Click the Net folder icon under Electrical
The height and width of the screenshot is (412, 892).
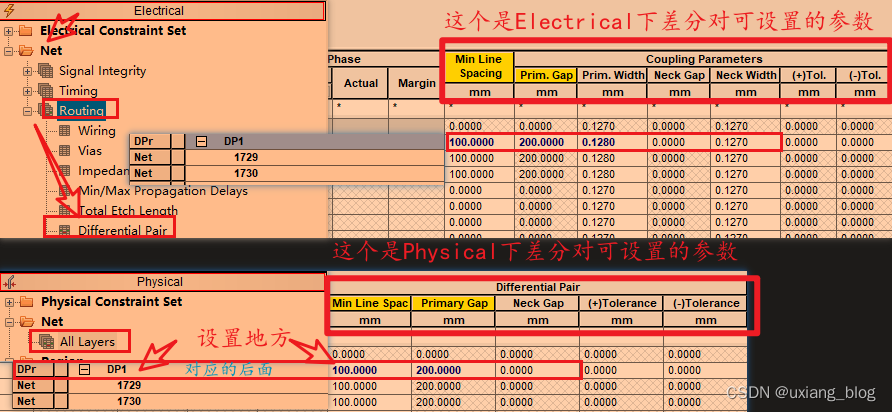point(26,51)
